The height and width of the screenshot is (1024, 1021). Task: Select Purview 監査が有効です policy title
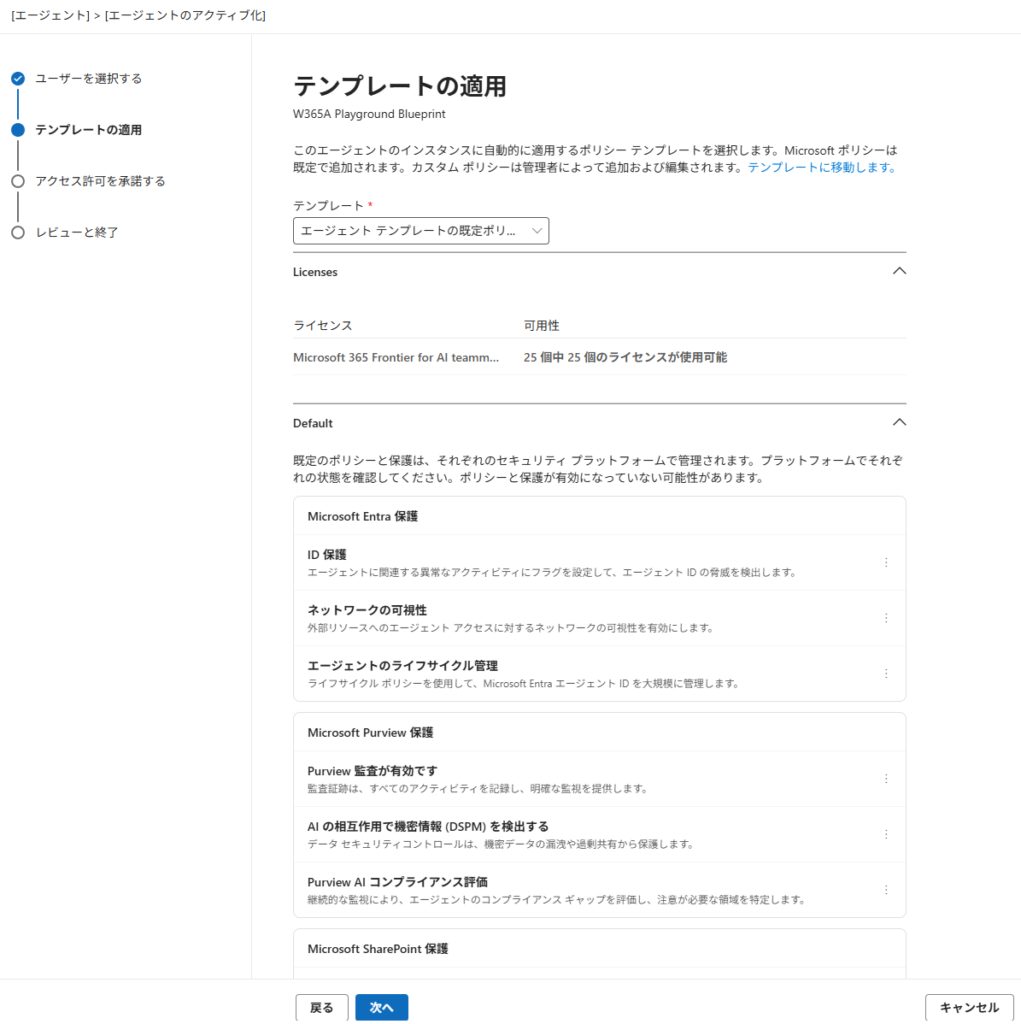click(x=372, y=771)
